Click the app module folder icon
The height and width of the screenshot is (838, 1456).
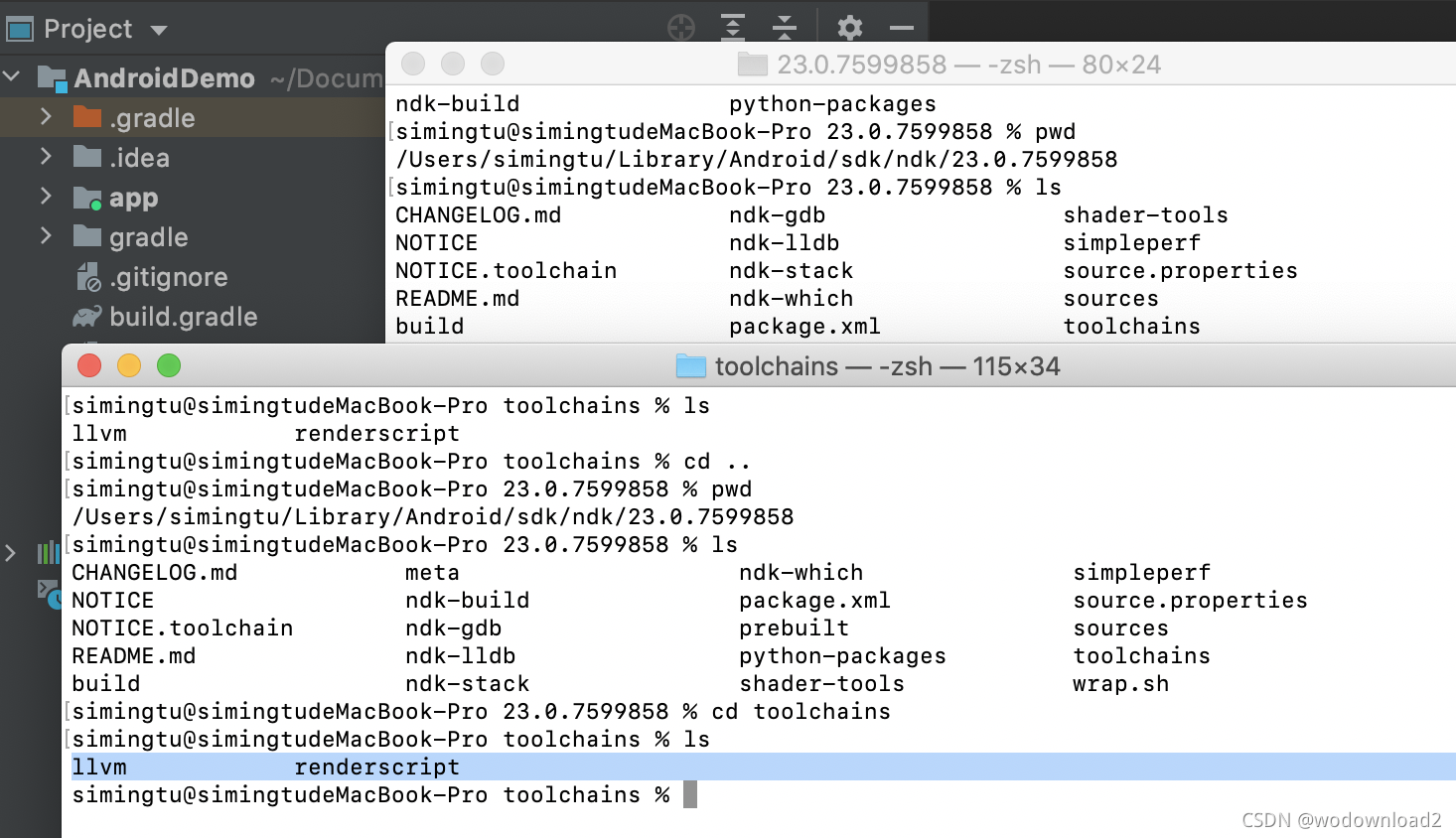[87, 198]
